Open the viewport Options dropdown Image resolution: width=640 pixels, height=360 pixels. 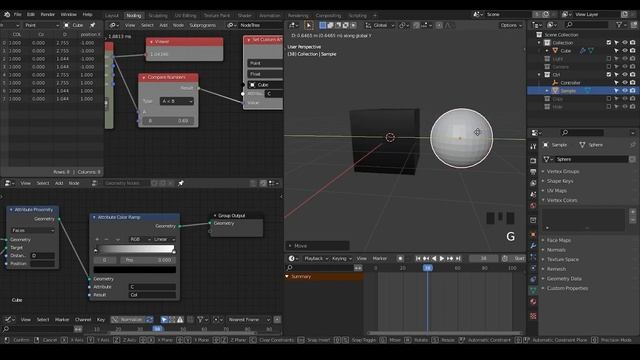pos(511,25)
